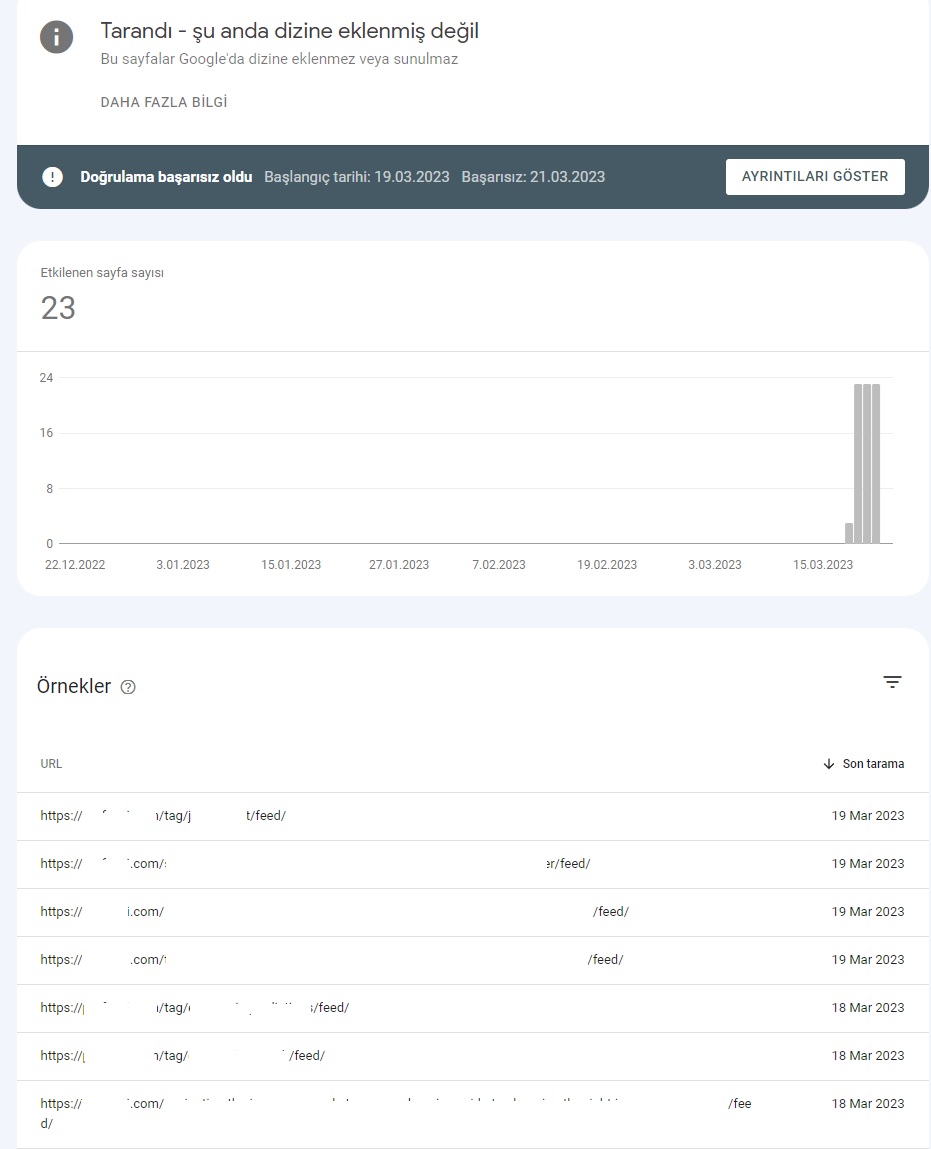Click Başlangıç tarihi: 19.03.2023 text

pyautogui.click(x=357, y=177)
